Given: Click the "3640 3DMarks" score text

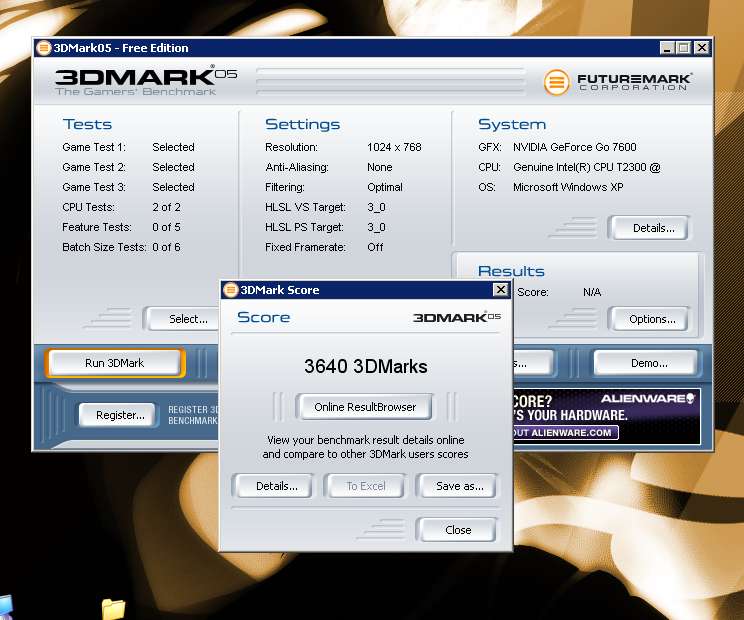Looking at the screenshot, I should pyautogui.click(x=365, y=367).
